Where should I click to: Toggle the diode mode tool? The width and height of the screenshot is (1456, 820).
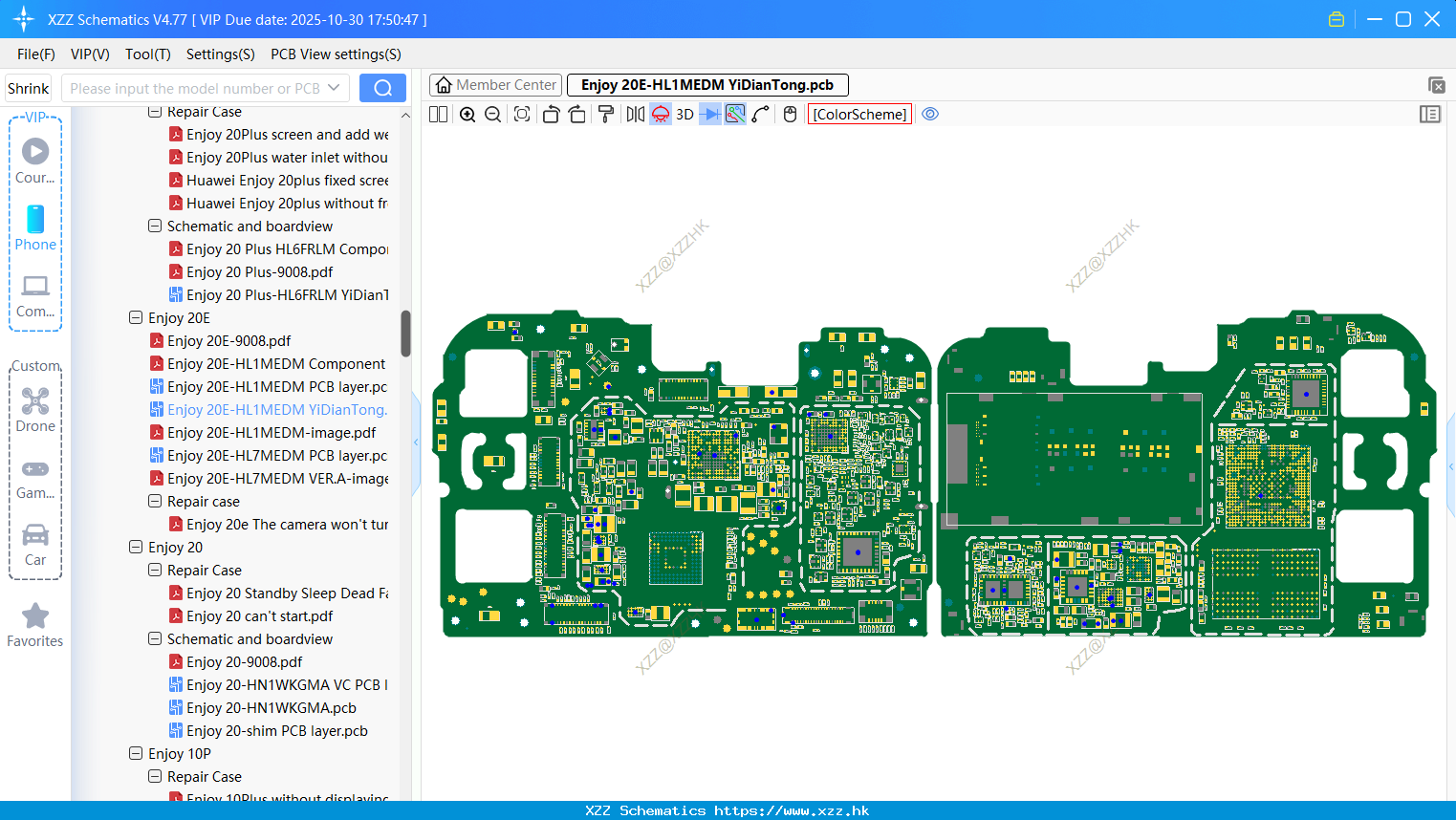pyautogui.click(x=710, y=115)
